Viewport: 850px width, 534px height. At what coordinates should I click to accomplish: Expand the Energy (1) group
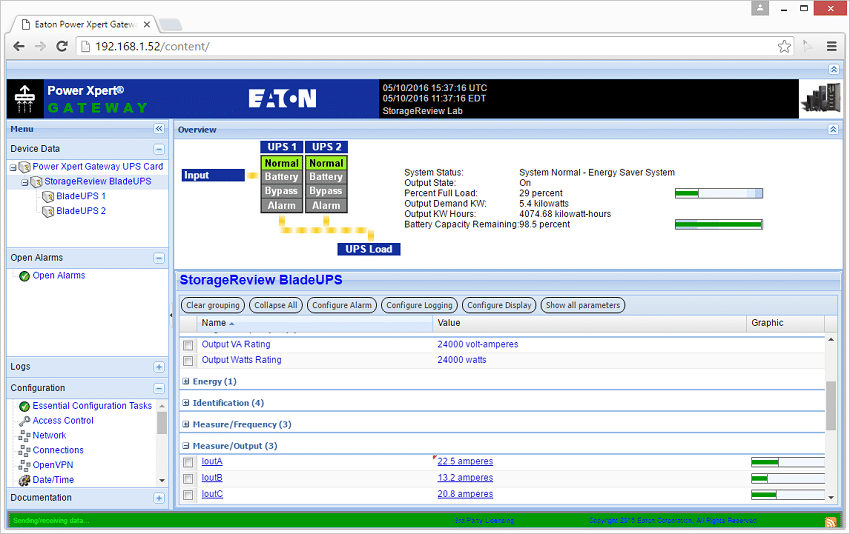[x=186, y=382]
